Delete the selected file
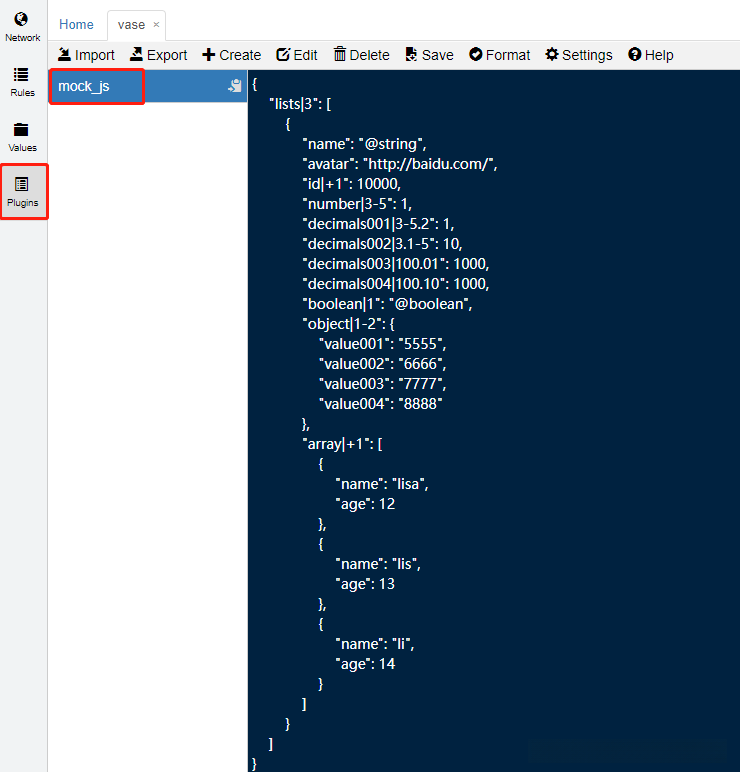The width and height of the screenshot is (740, 772). click(361, 55)
